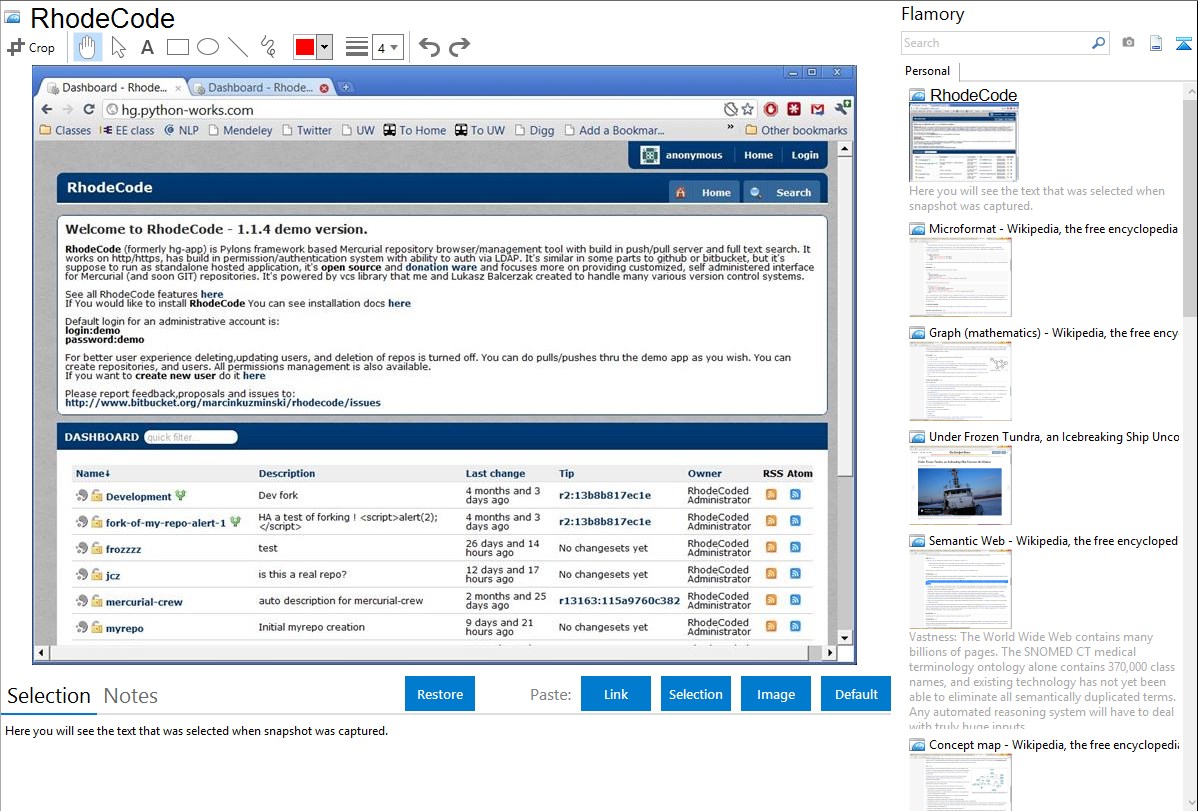The width and height of the screenshot is (1198, 811).
Task: Select the Crop tool
Action: (31, 47)
